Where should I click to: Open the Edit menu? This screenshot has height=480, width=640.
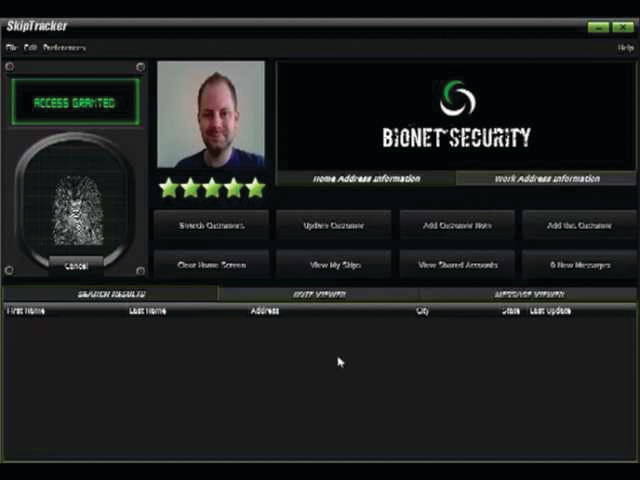[30, 47]
